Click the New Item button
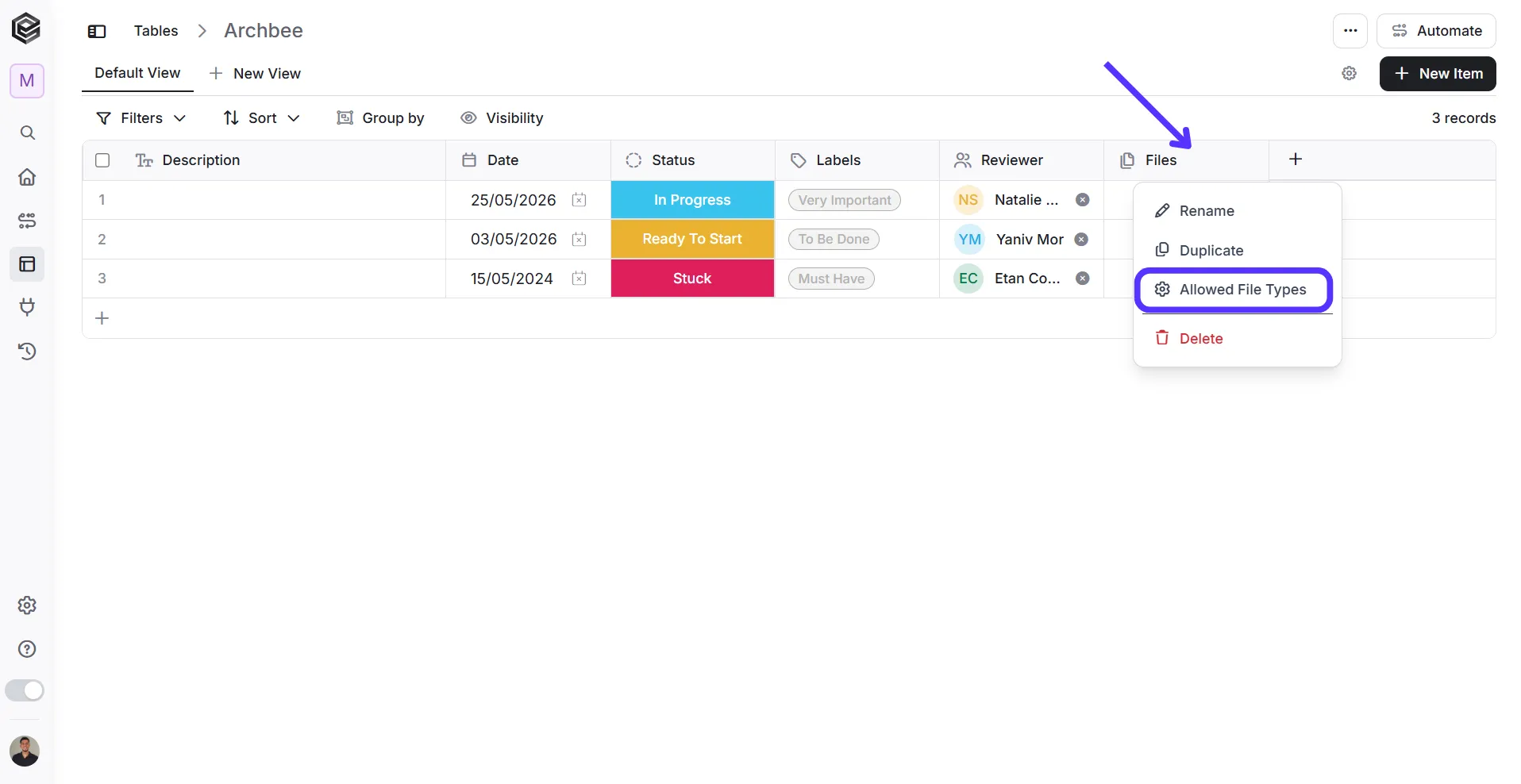The height and width of the screenshot is (784, 1521). tap(1438, 74)
